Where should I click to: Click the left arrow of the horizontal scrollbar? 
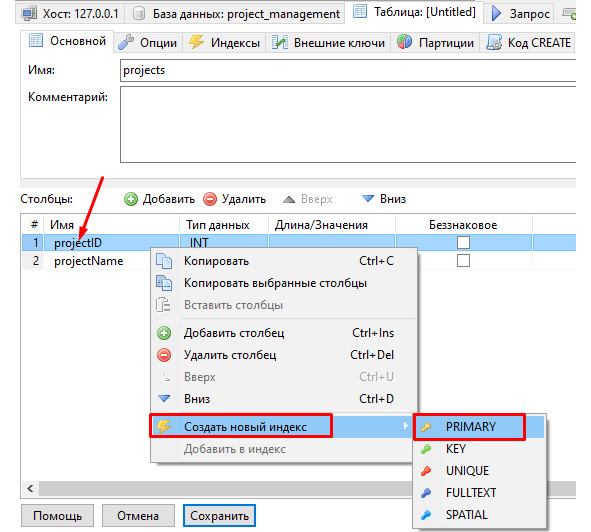coord(31,488)
